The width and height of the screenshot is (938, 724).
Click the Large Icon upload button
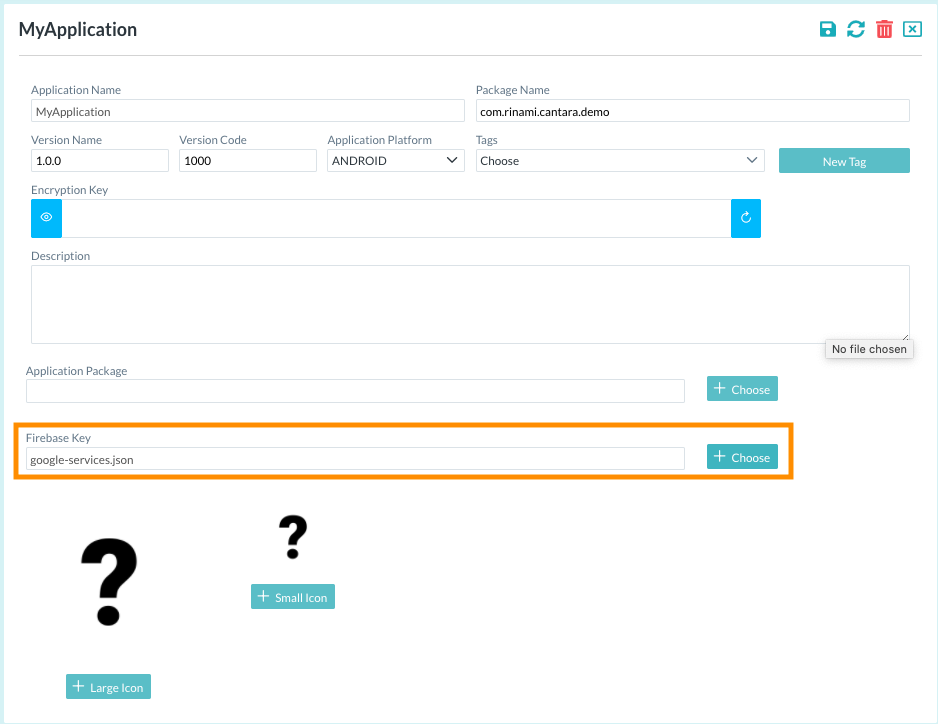tap(108, 687)
